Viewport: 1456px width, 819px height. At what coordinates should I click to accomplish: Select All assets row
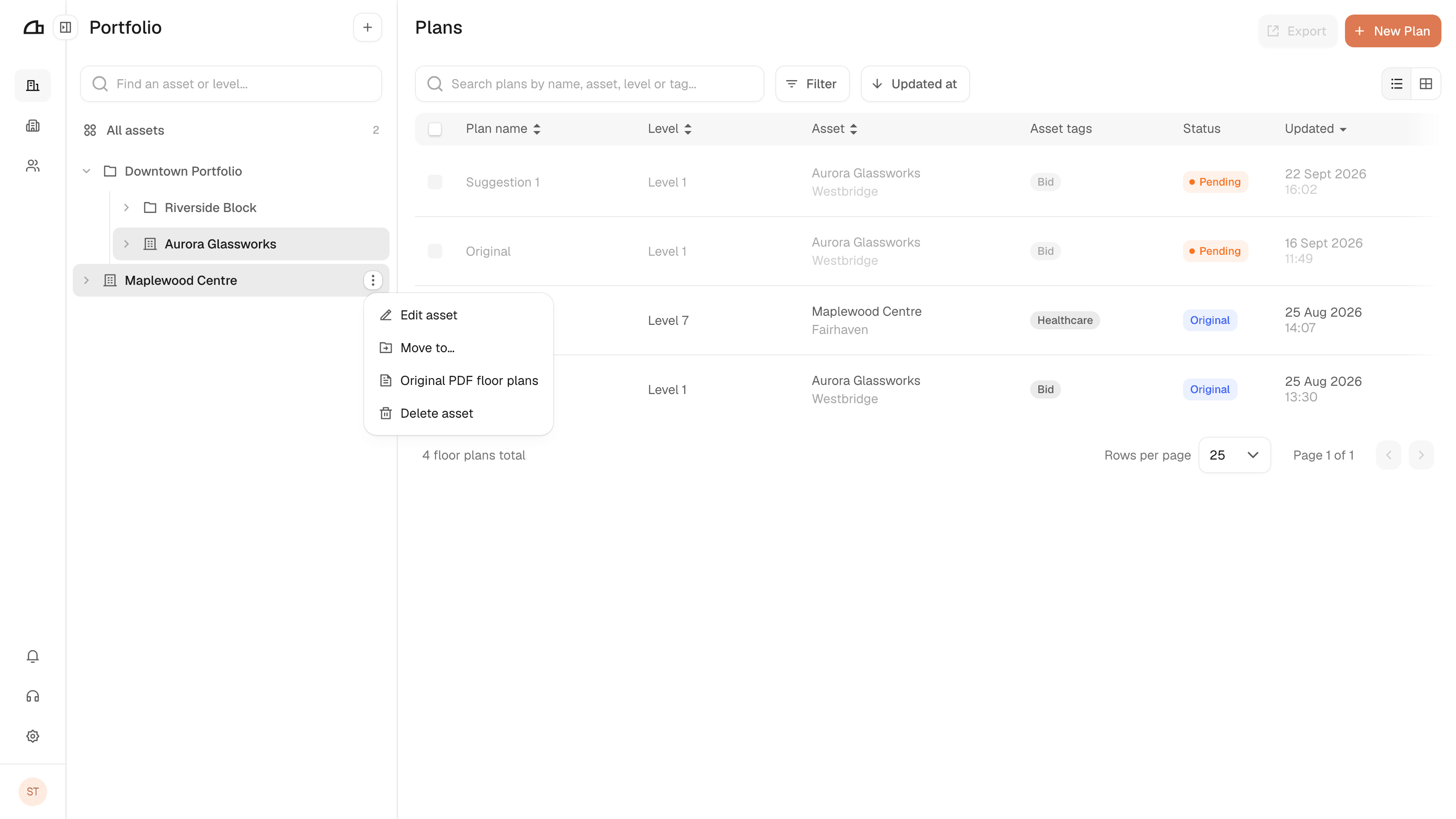click(231, 130)
